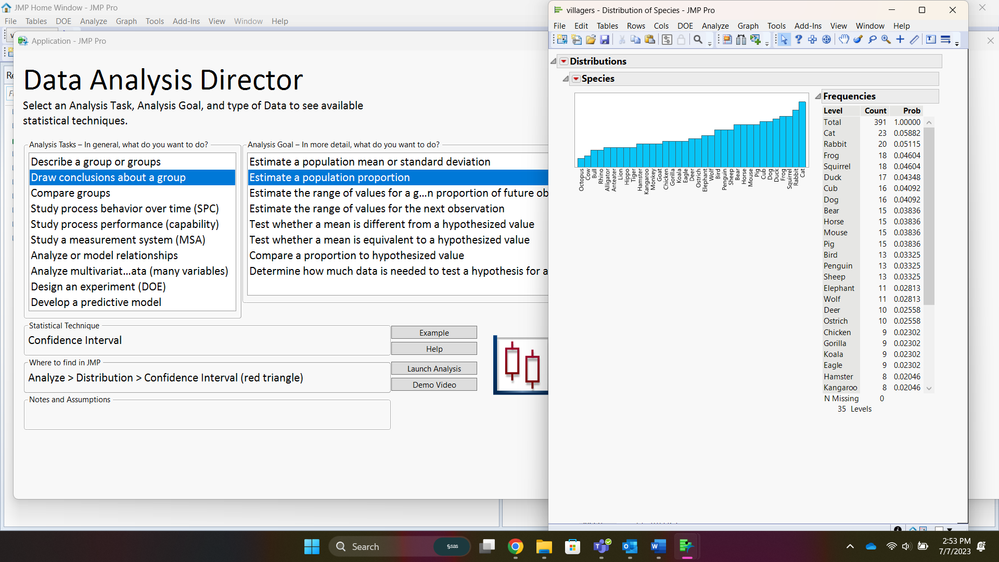The width and height of the screenshot is (999, 562).
Task: Open Outlook from taskbar
Action: 630,546
